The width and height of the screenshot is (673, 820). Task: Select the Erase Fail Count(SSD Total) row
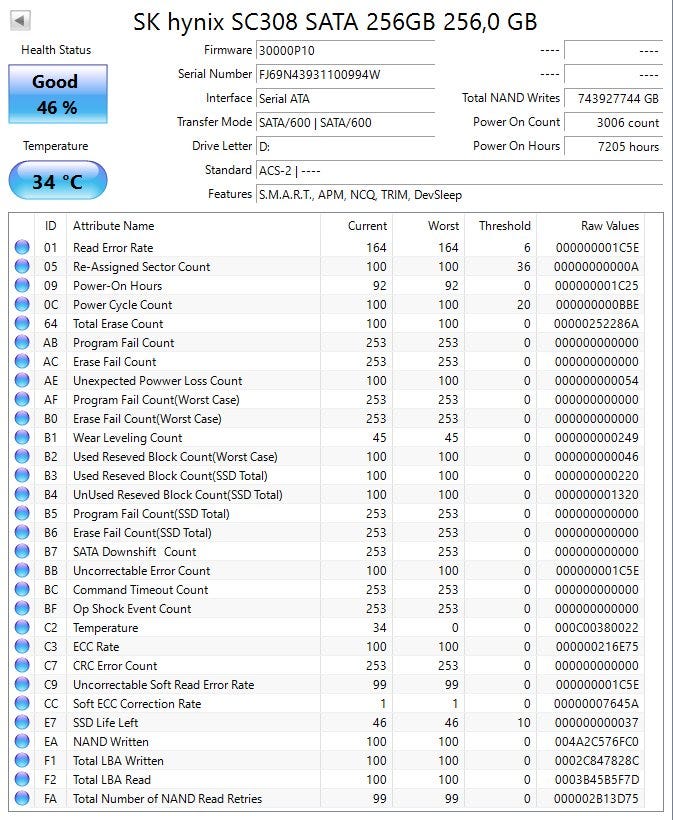(327, 532)
